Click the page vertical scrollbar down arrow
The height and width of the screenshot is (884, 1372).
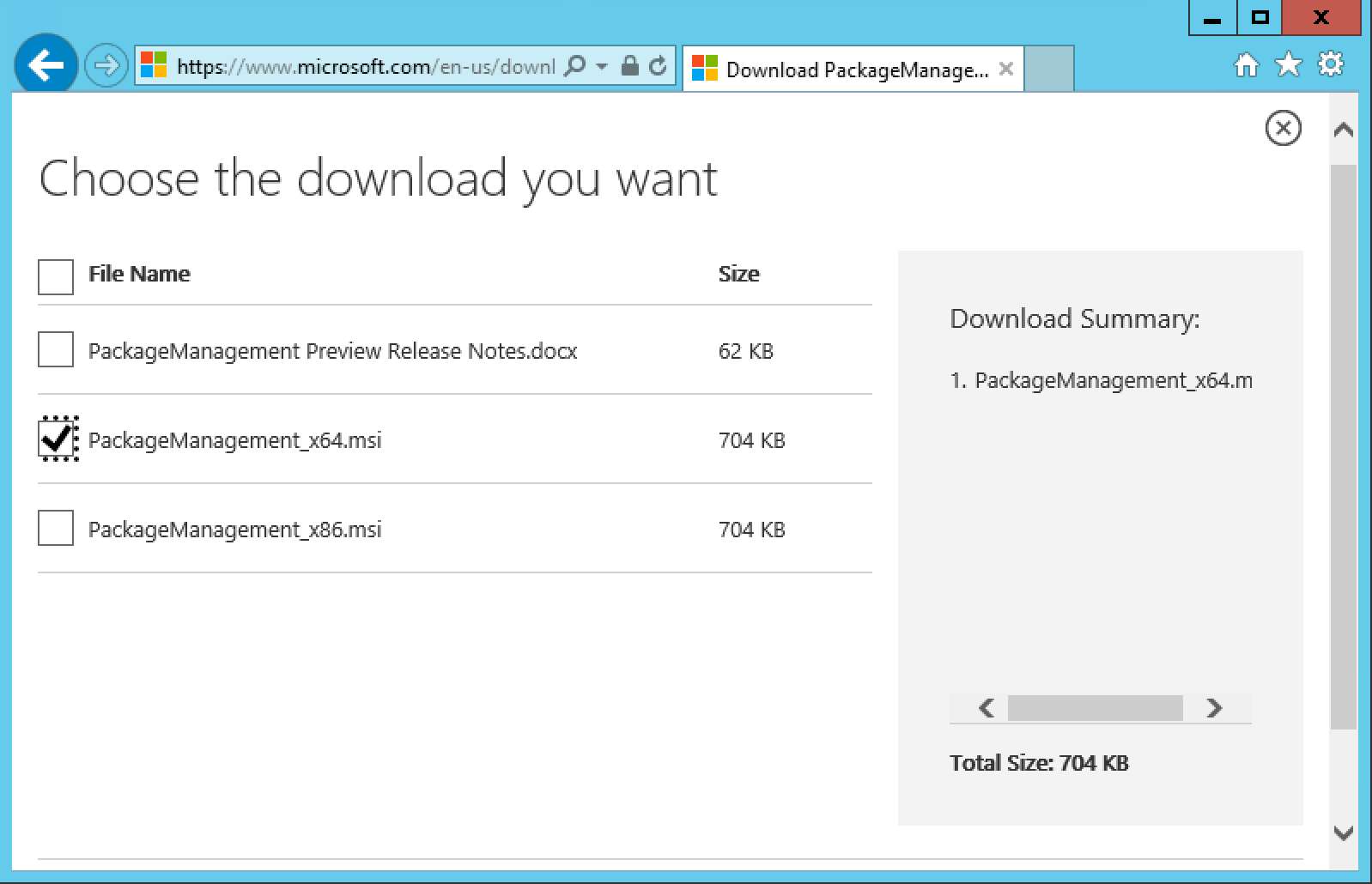(1343, 832)
